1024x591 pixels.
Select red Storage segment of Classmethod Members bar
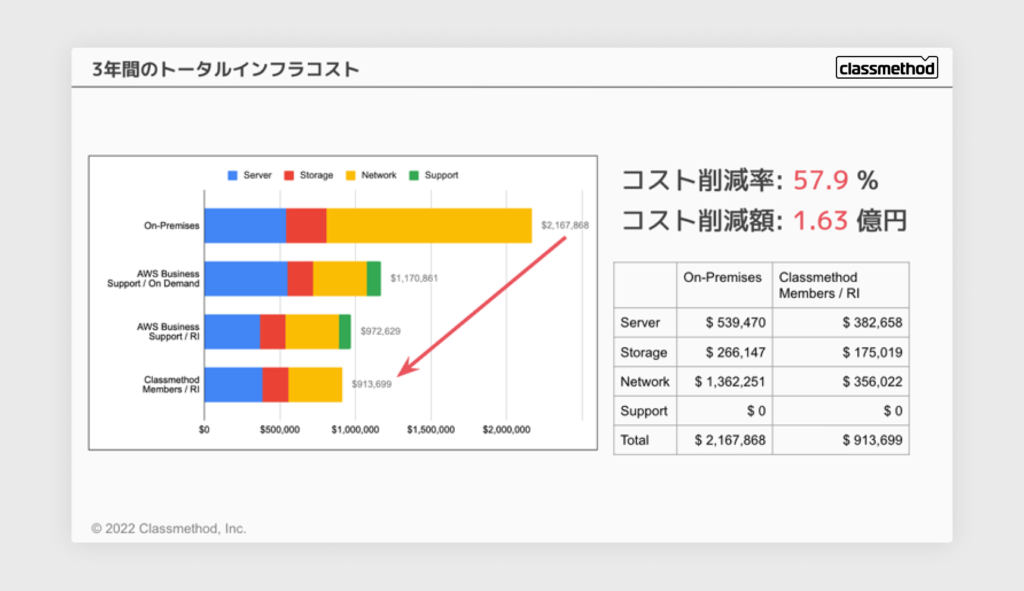tap(275, 384)
